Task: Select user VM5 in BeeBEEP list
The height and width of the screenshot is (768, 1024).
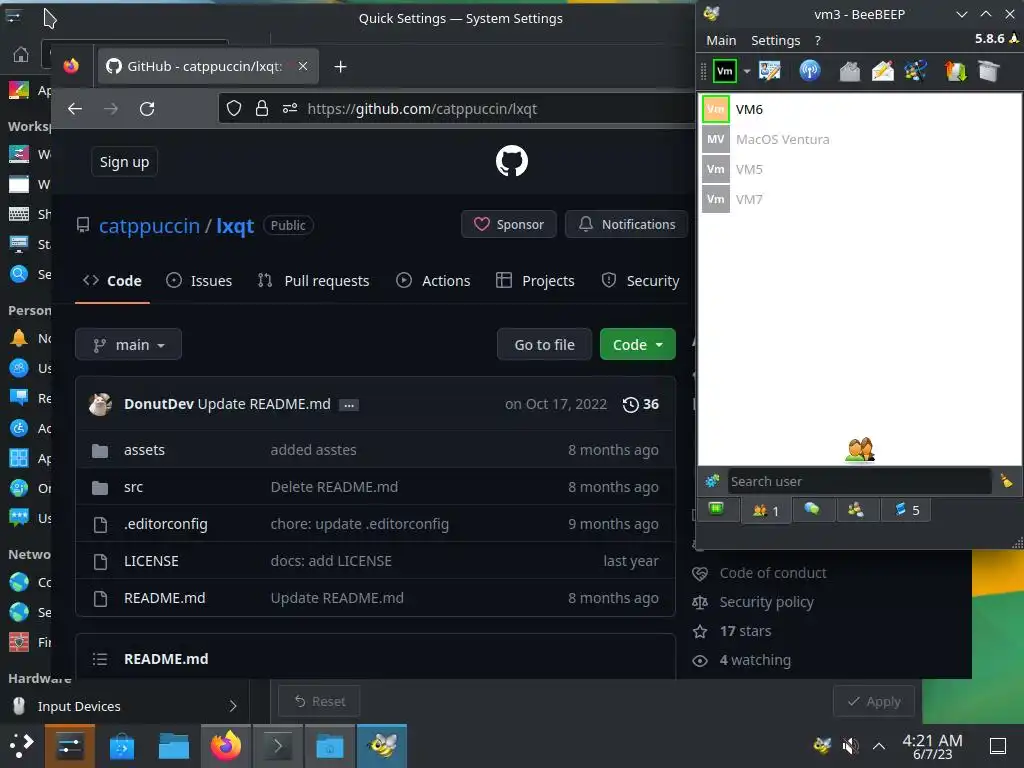Action: [859, 169]
